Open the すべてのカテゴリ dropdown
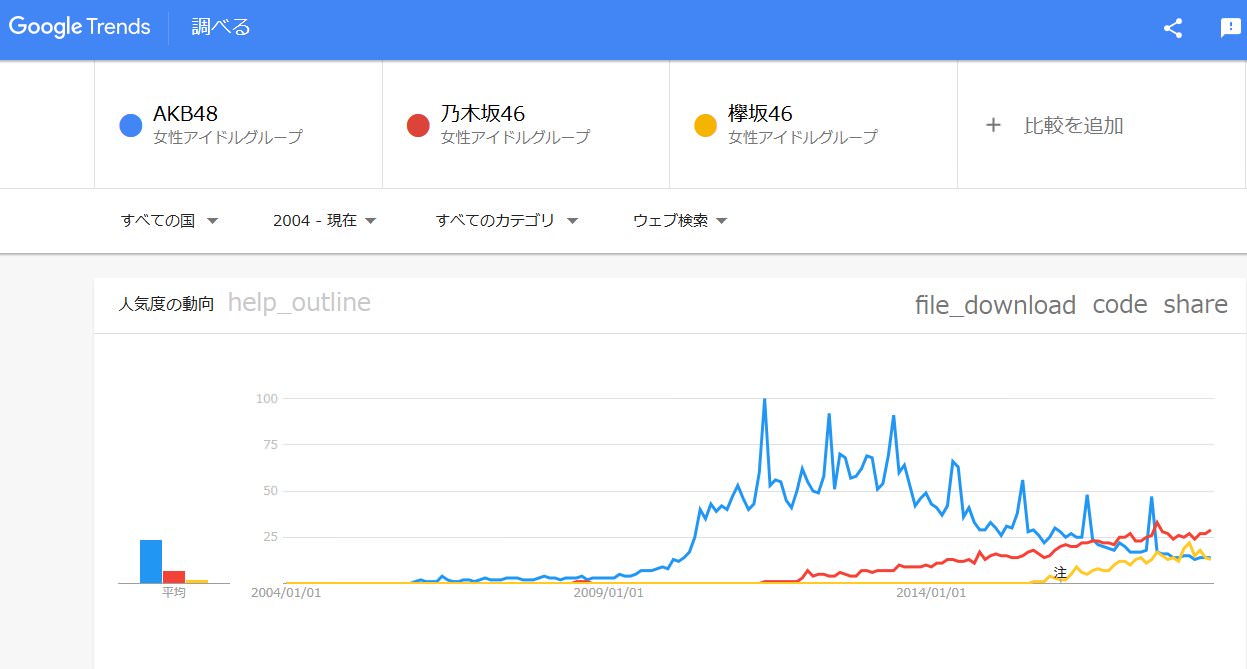The height and width of the screenshot is (669, 1247). pos(507,220)
